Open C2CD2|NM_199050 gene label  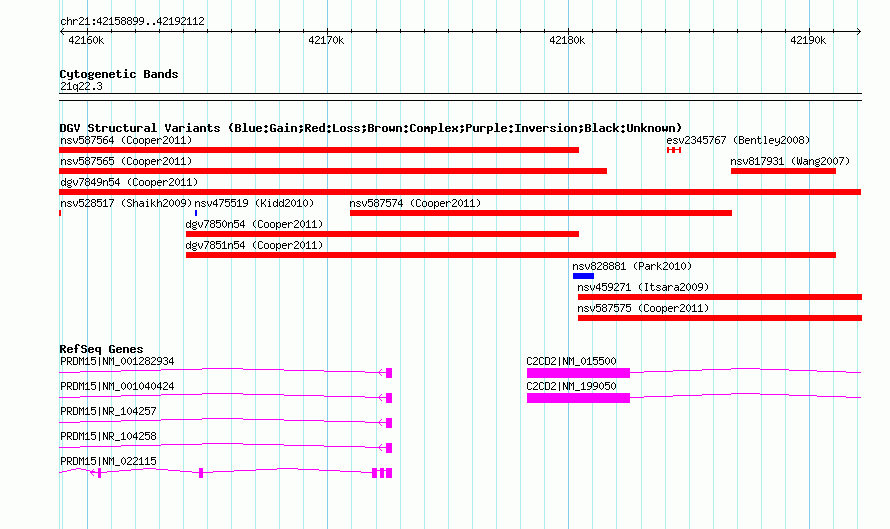(571, 386)
